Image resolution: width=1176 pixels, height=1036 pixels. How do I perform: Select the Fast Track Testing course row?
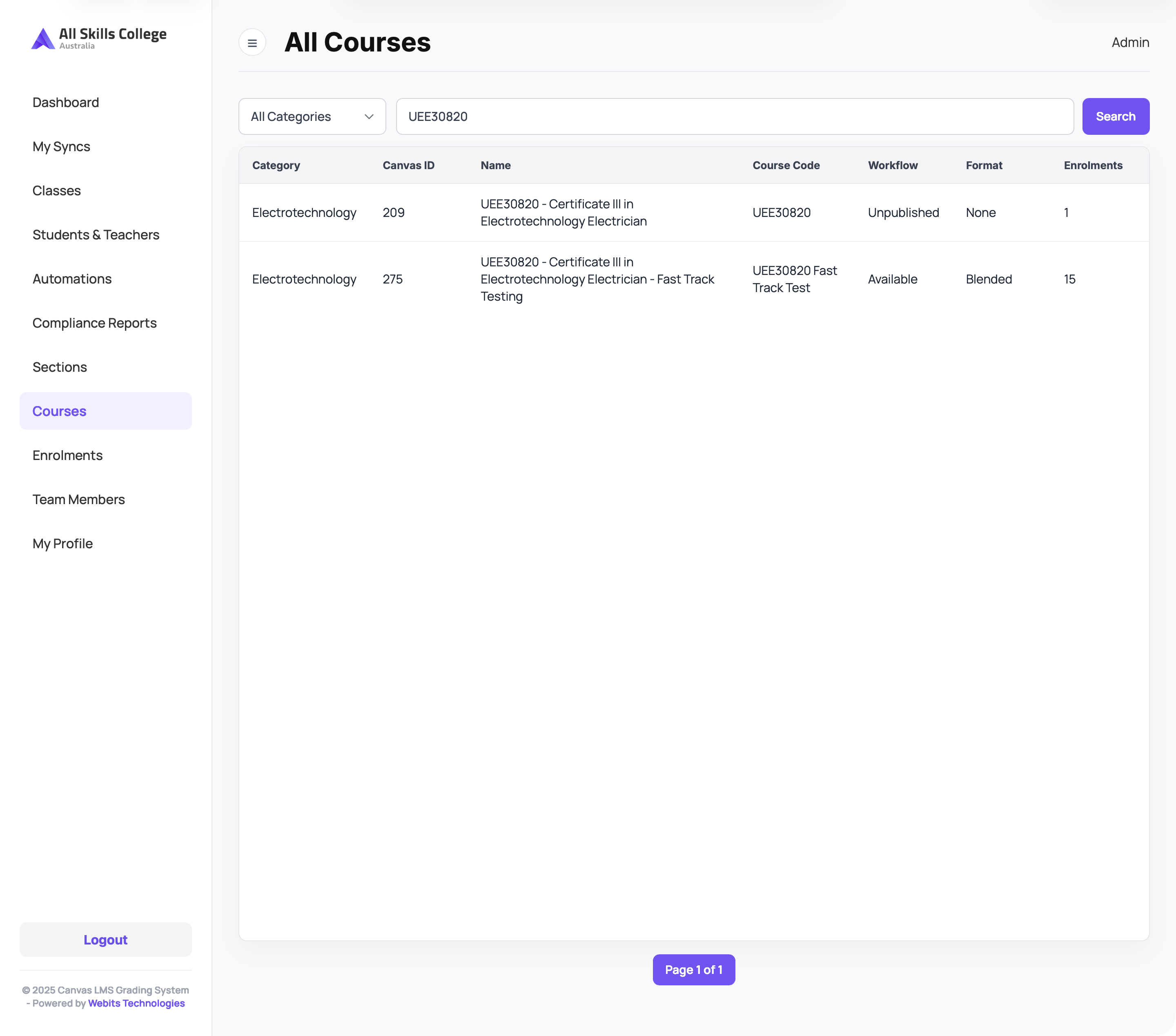[x=694, y=279]
